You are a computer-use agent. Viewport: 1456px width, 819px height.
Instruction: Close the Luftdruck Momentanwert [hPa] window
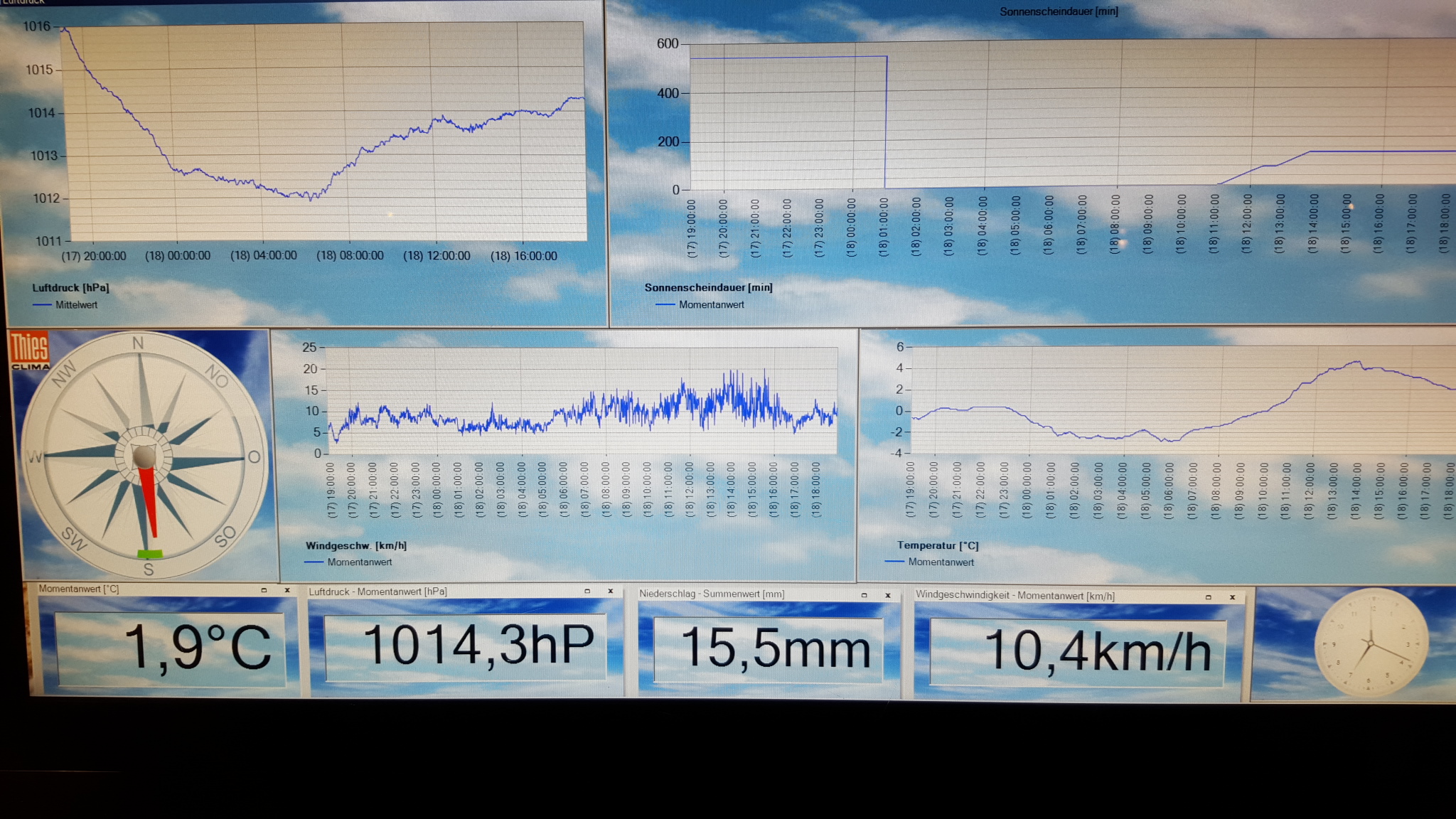[610, 591]
